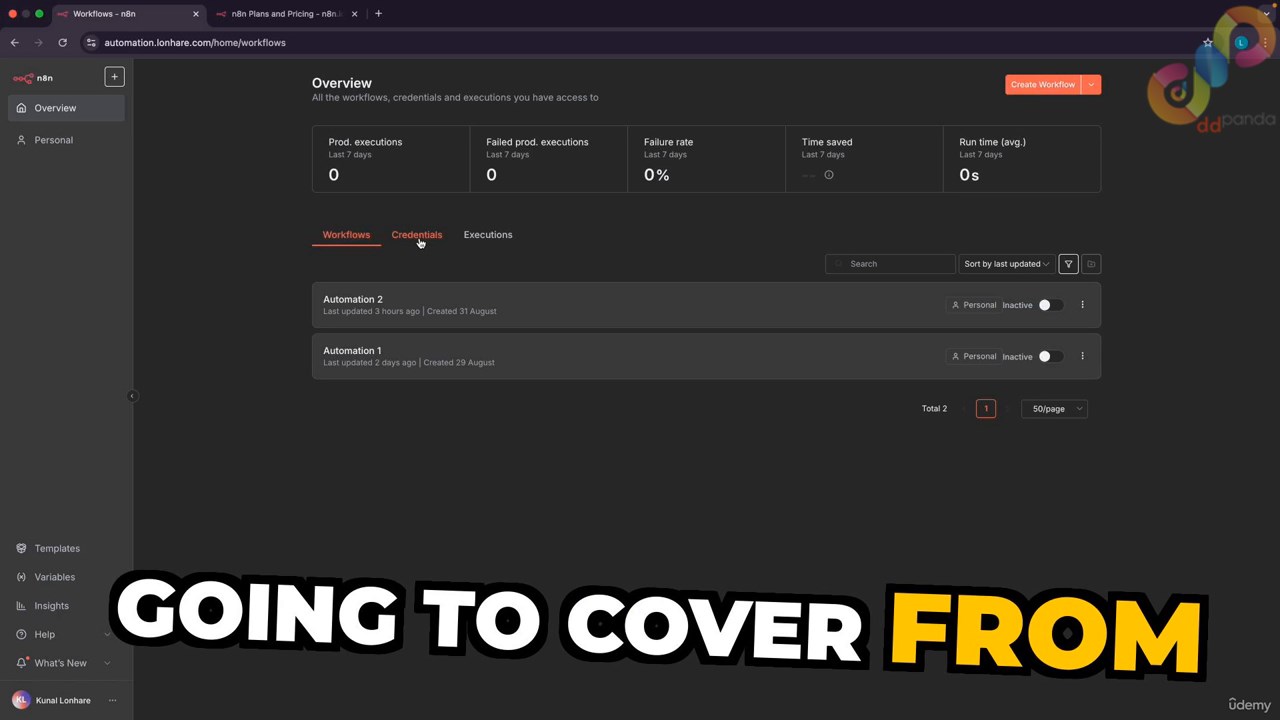Focus the workflow Search field
The height and width of the screenshot is (720, 1280).
click(x=890, y=264)
